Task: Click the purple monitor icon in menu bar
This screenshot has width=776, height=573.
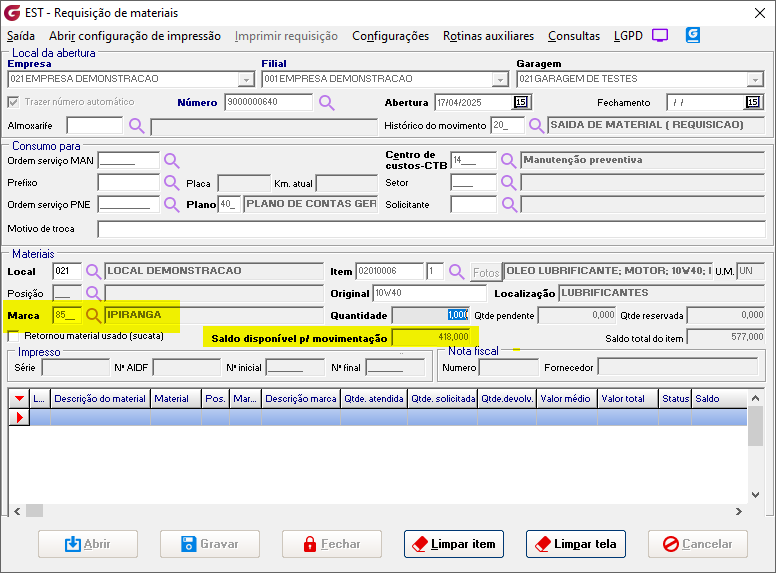Action: (660, 35)
